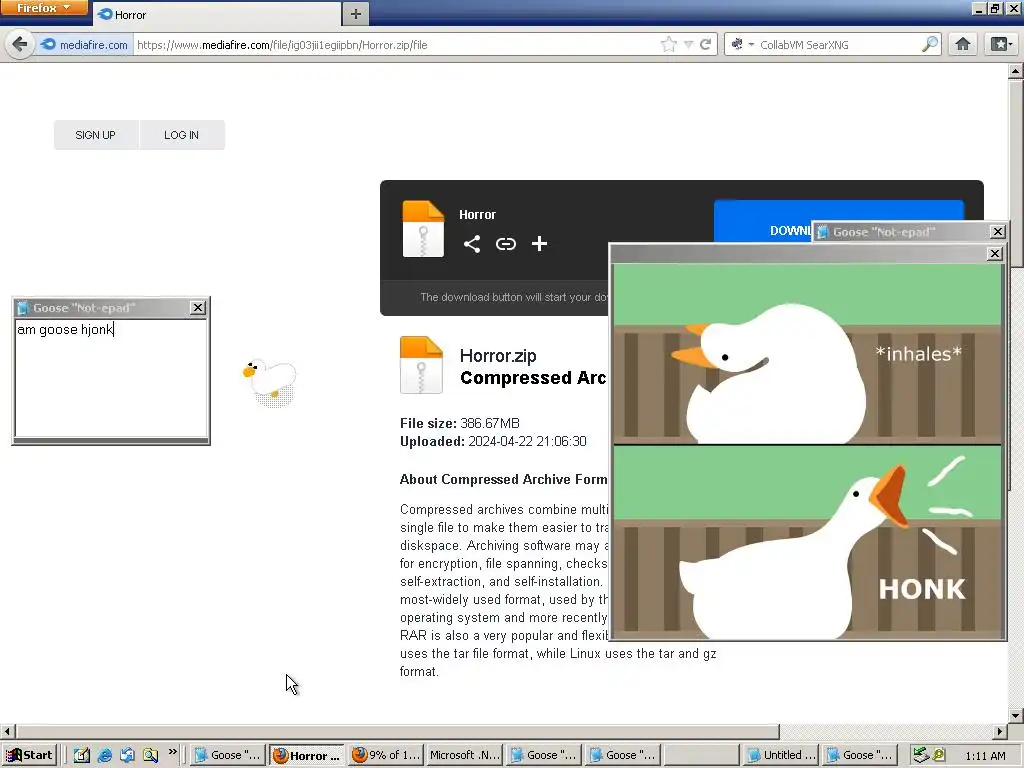Open the URL history dropdown arrow

[x=688, y=44]
